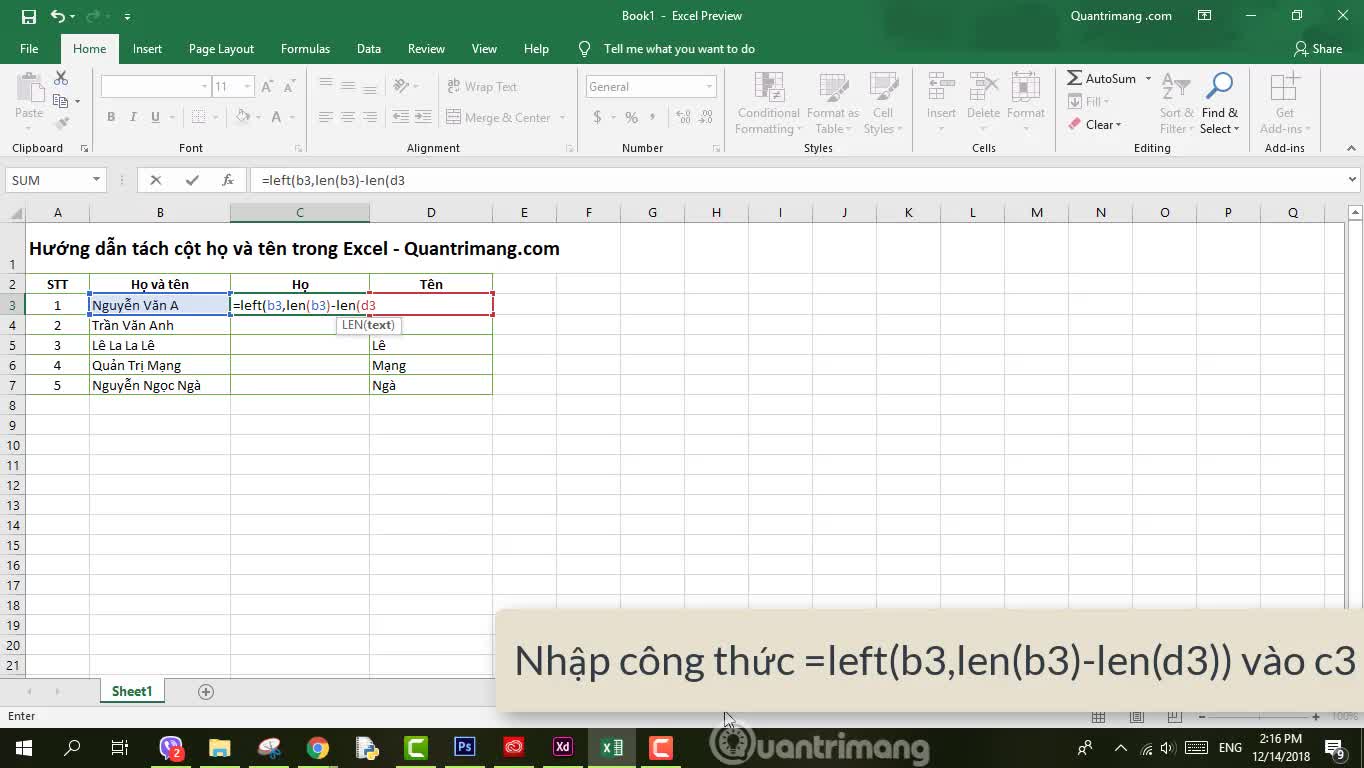Collapse the ribbon with the up chevron

click(1350, 148)
